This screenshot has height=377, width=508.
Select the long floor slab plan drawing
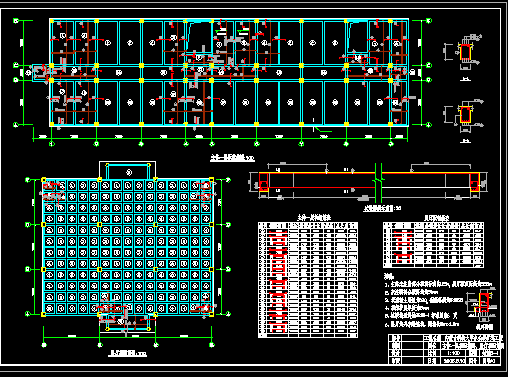(x=229, y=72)
